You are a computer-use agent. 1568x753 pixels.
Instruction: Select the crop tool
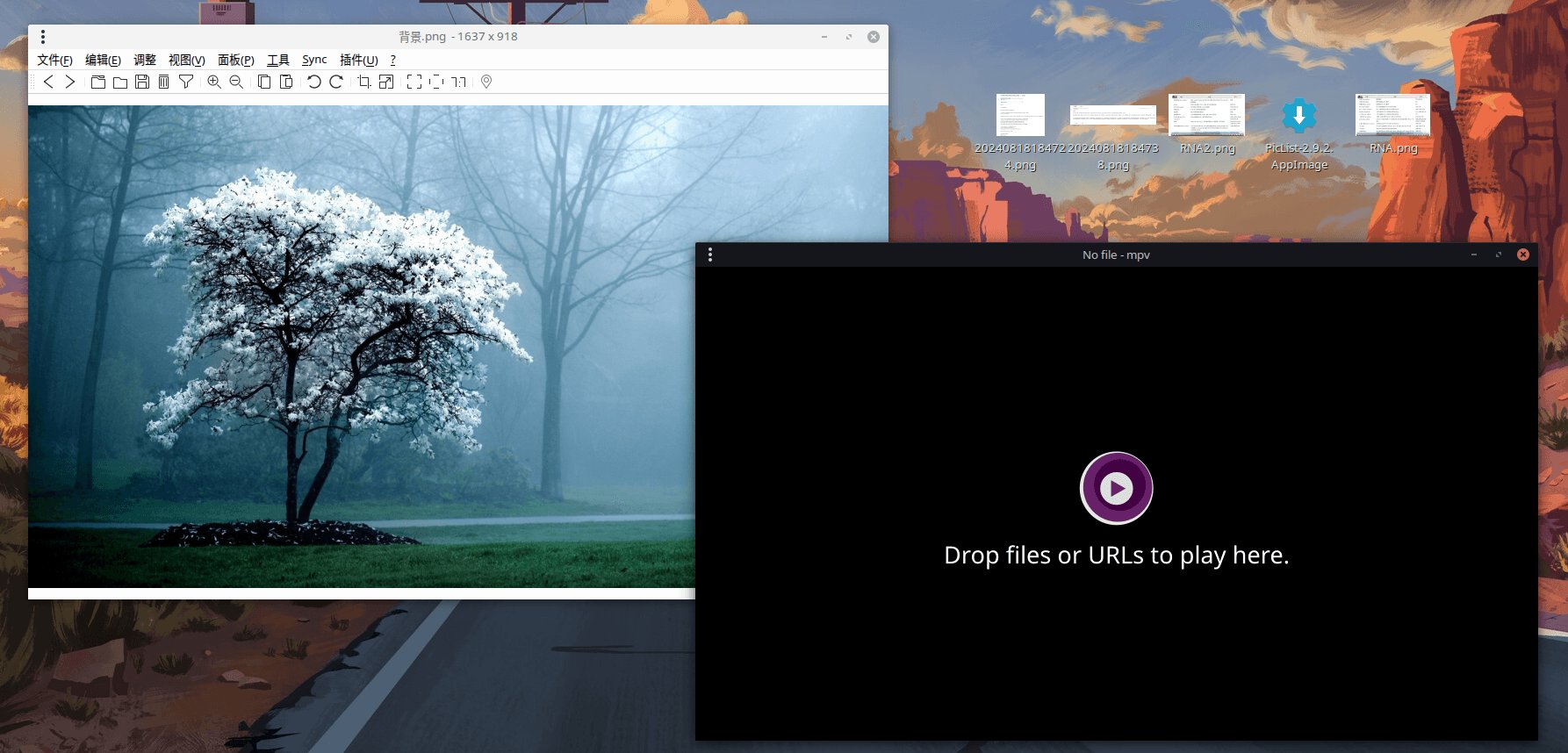pyautogui.click(x=364, y=82)
